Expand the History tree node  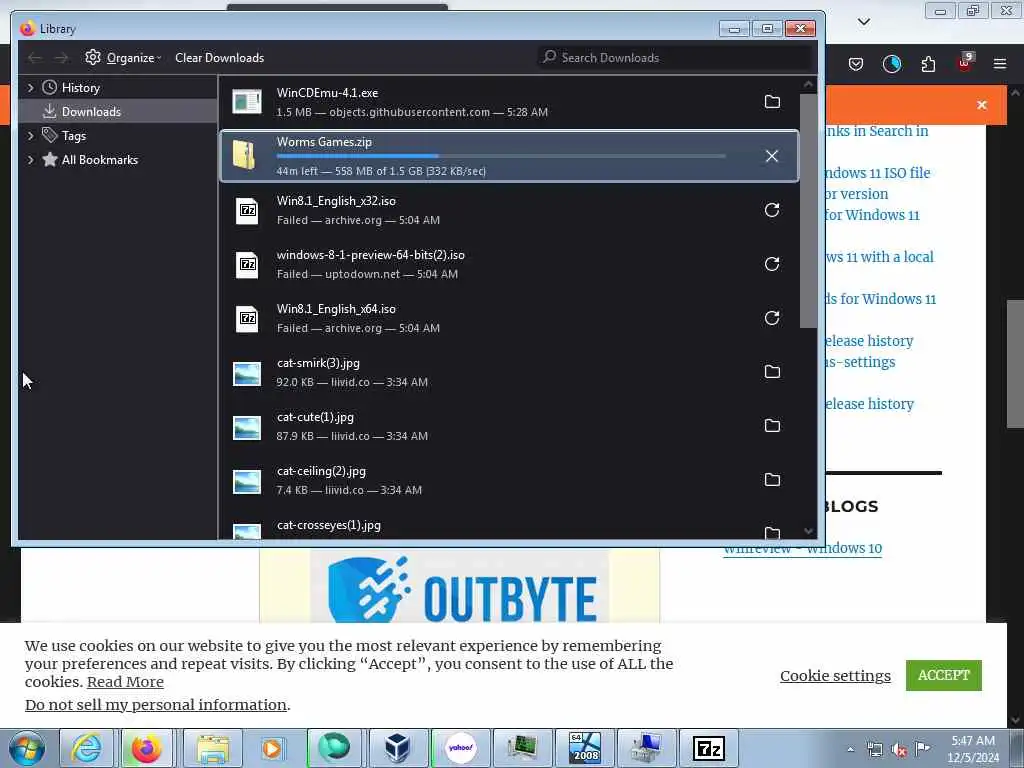point(30,88)
